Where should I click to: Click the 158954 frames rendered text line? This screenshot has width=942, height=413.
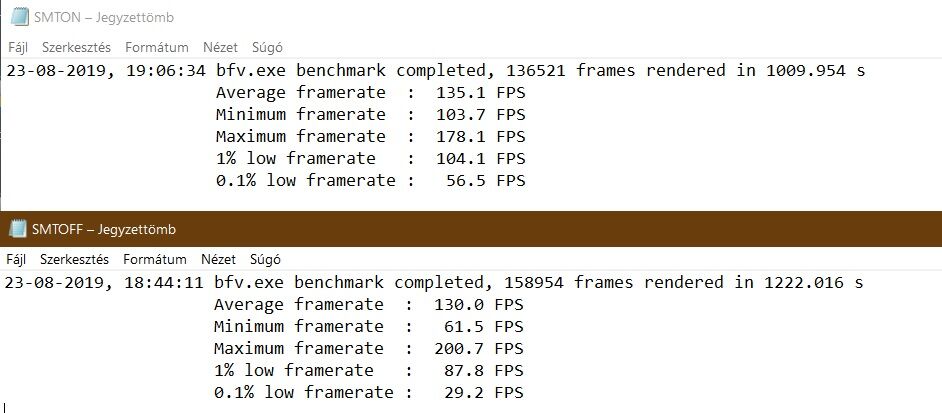coord(434,283)
